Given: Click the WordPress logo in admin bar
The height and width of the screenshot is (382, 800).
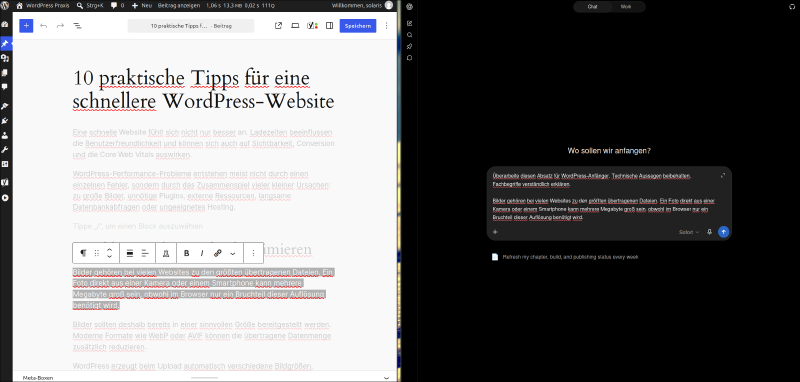Looking at the screenshot, I should [x=5, y=6].
